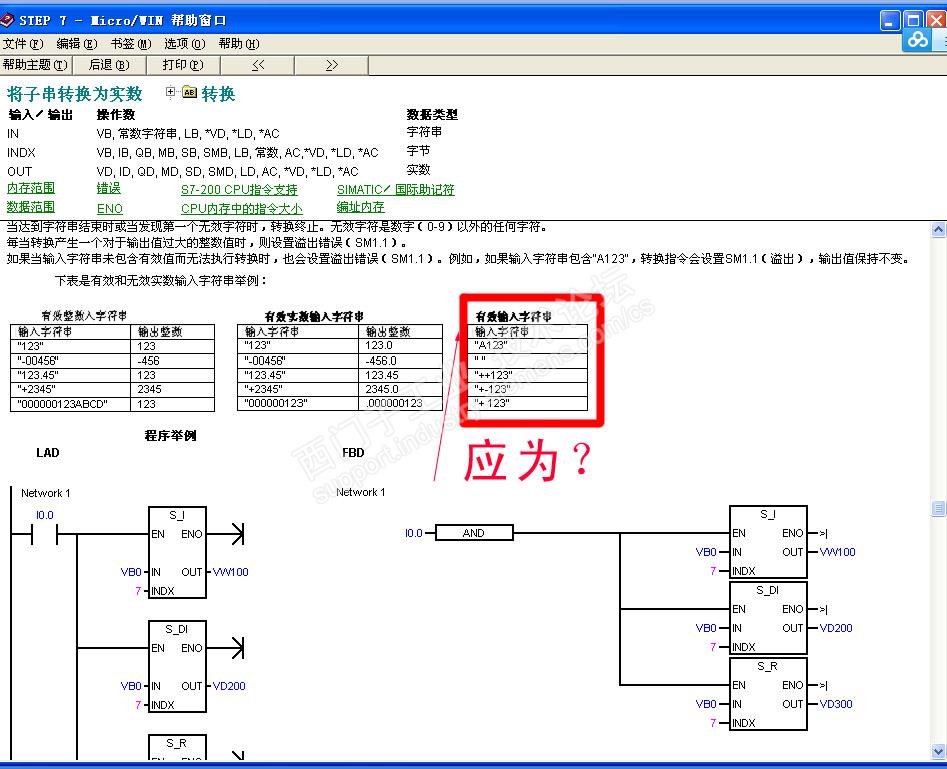
Task: Click the blue cloud icon at top right
Action: 917,40
